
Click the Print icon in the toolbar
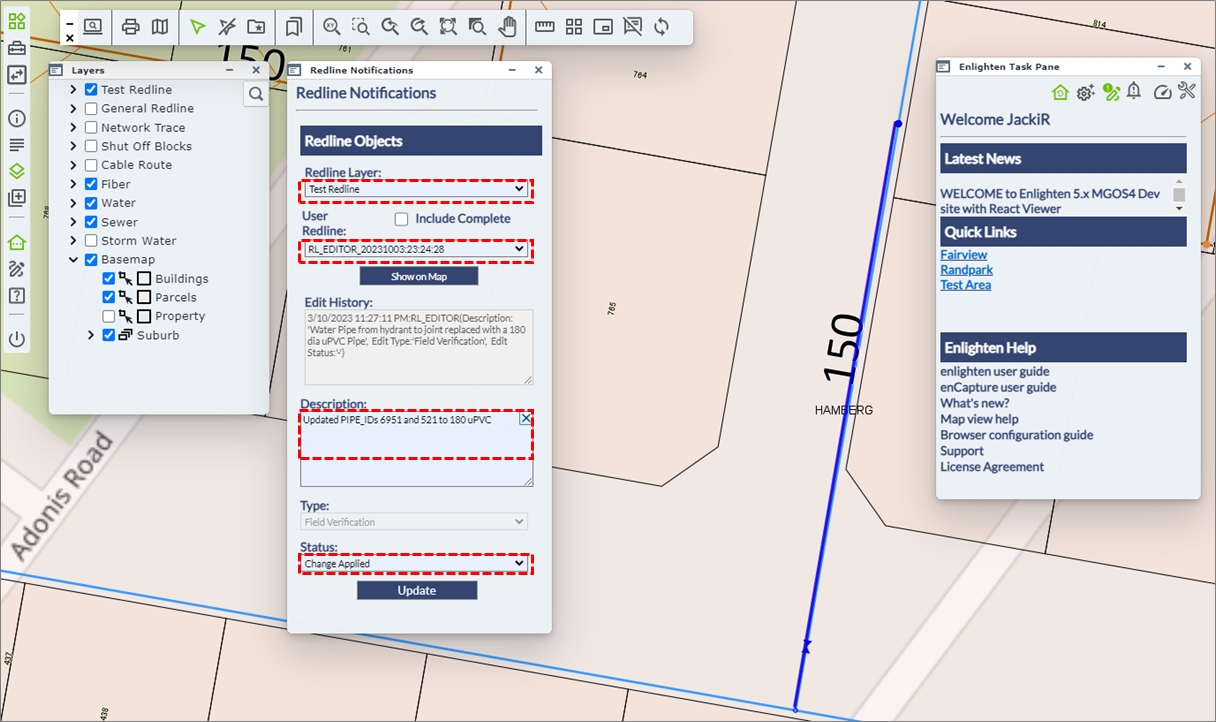point(130,27)
